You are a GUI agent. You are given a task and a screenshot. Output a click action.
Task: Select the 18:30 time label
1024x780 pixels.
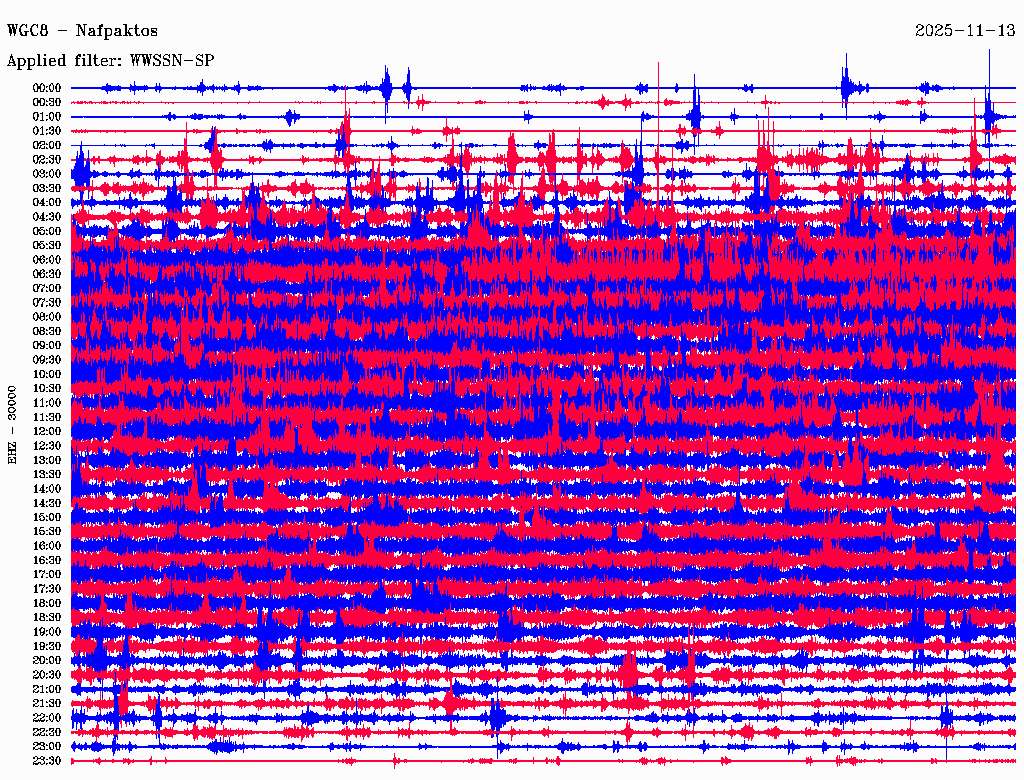pyautogui.click(x=47, y=618)
